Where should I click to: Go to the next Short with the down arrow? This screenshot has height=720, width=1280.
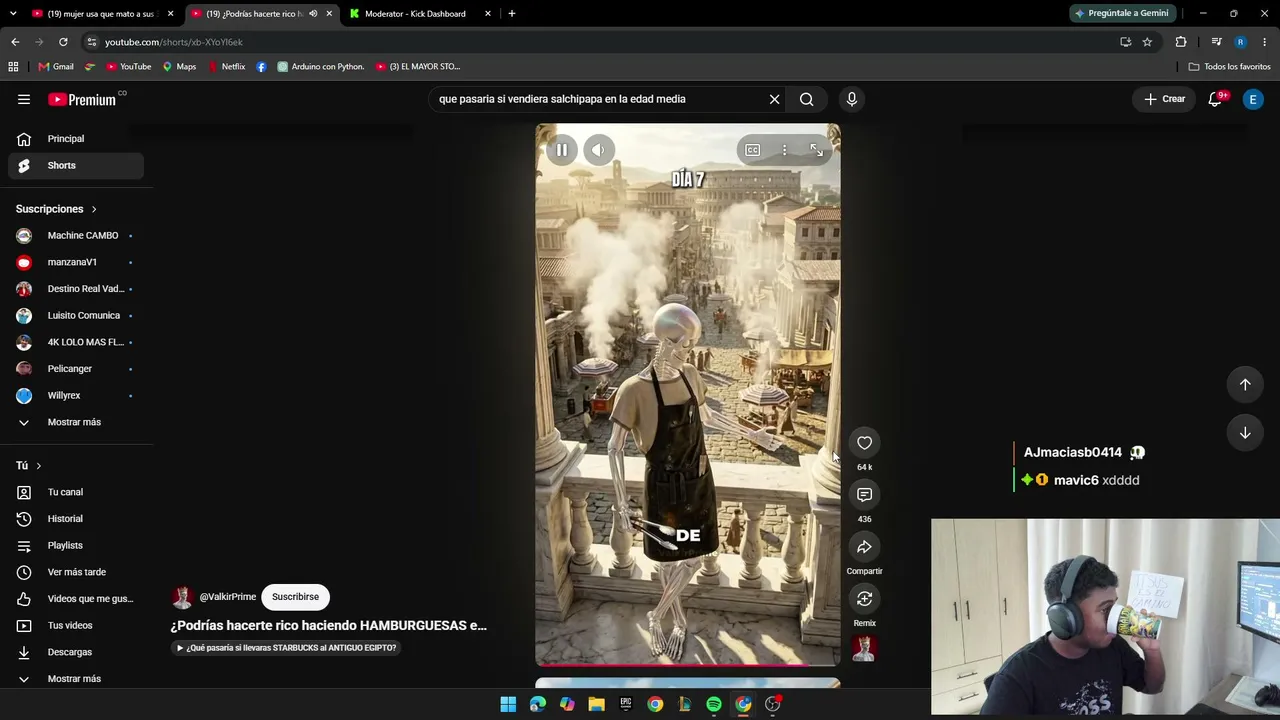[x=1245, y=433]
